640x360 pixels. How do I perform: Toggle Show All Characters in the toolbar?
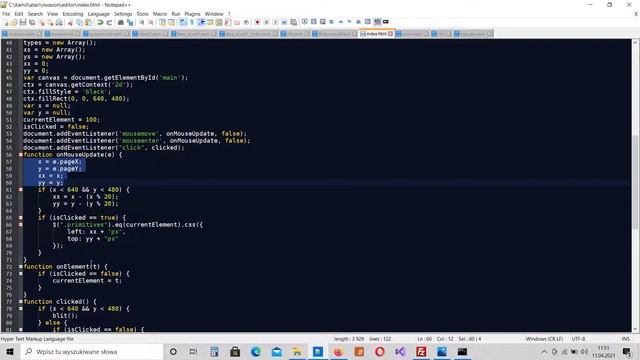point(191,22)
